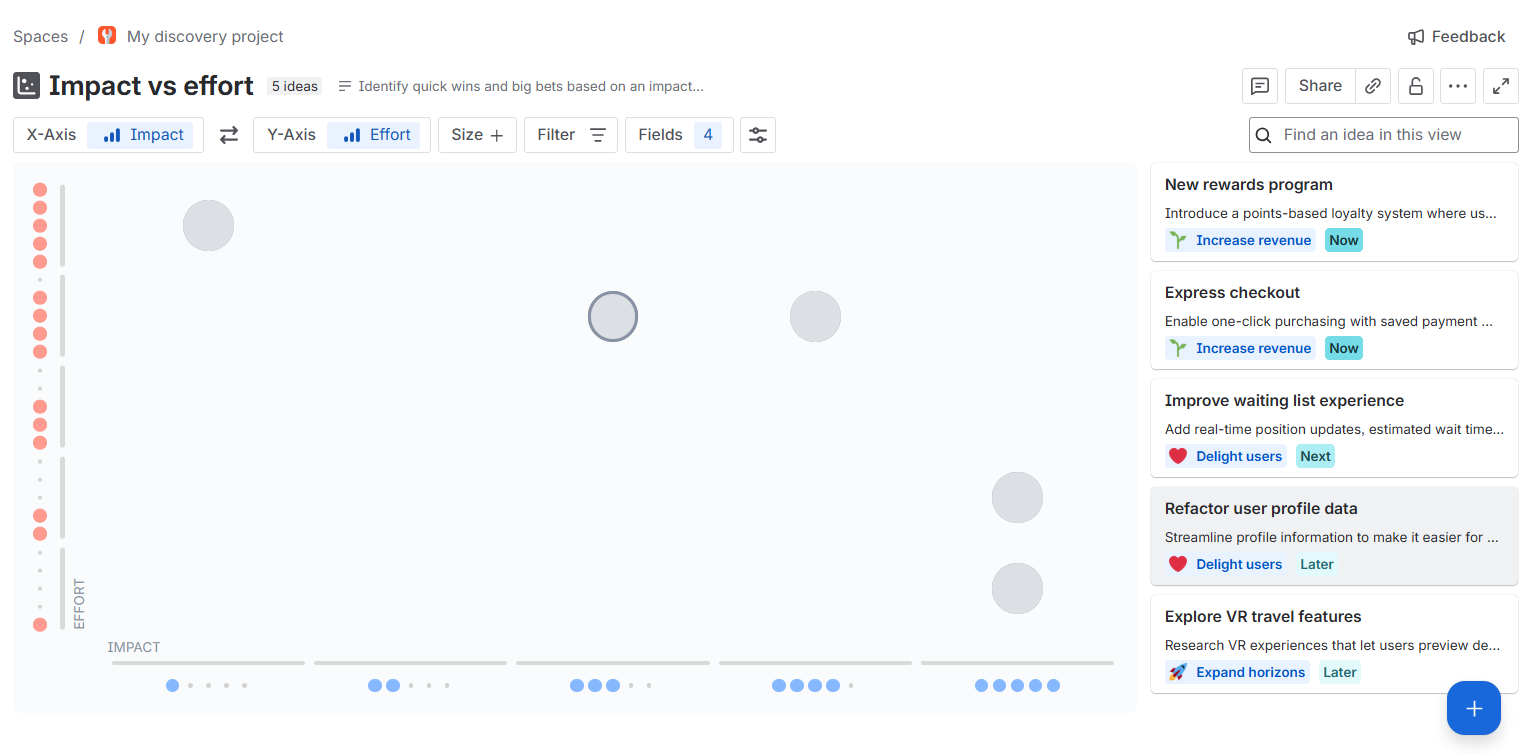Open the Fields dropdown showing 4
This screenshot has height=754, width=1523.
tap(678, 134)
